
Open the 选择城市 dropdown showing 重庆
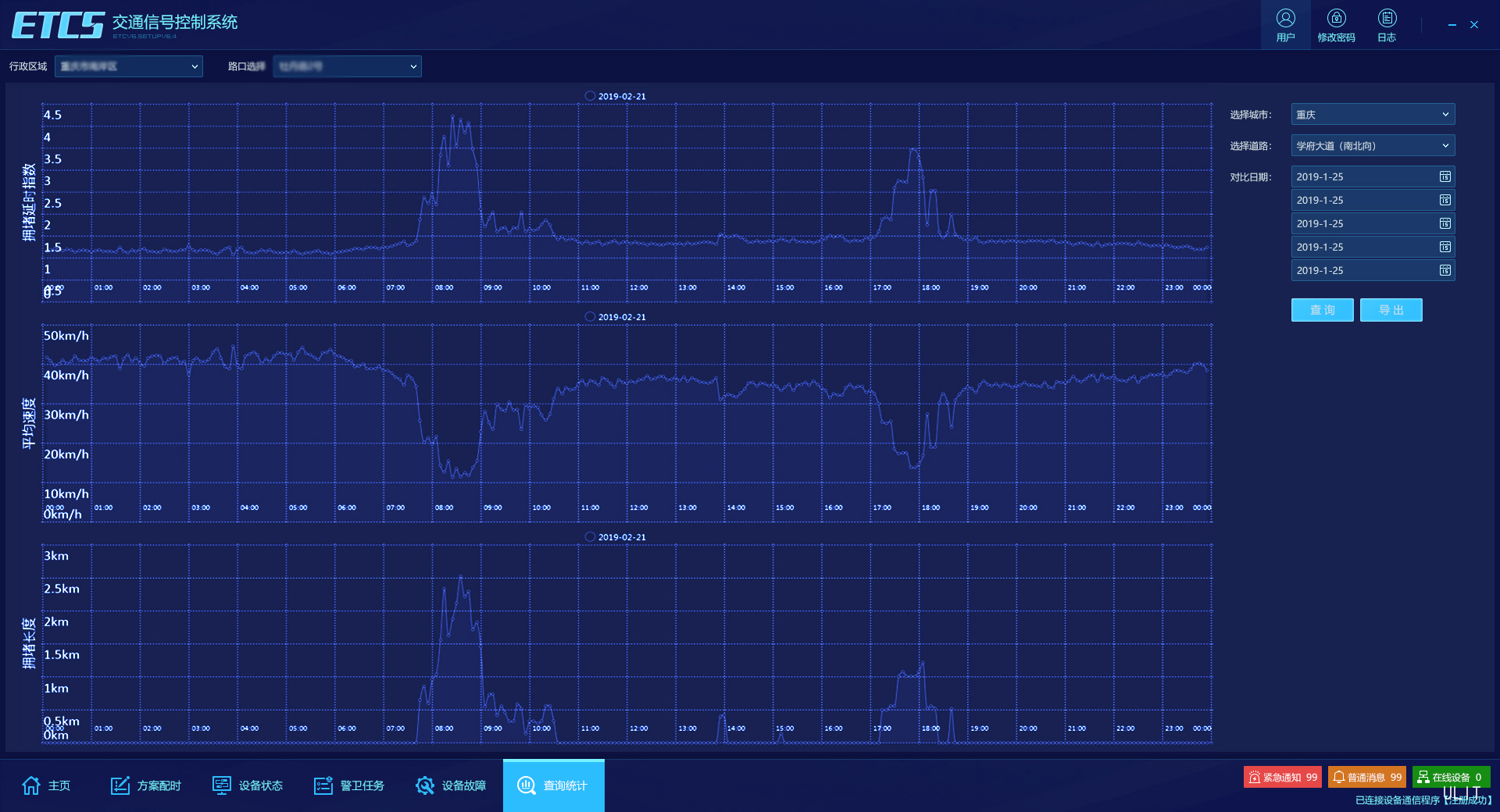1372,115
